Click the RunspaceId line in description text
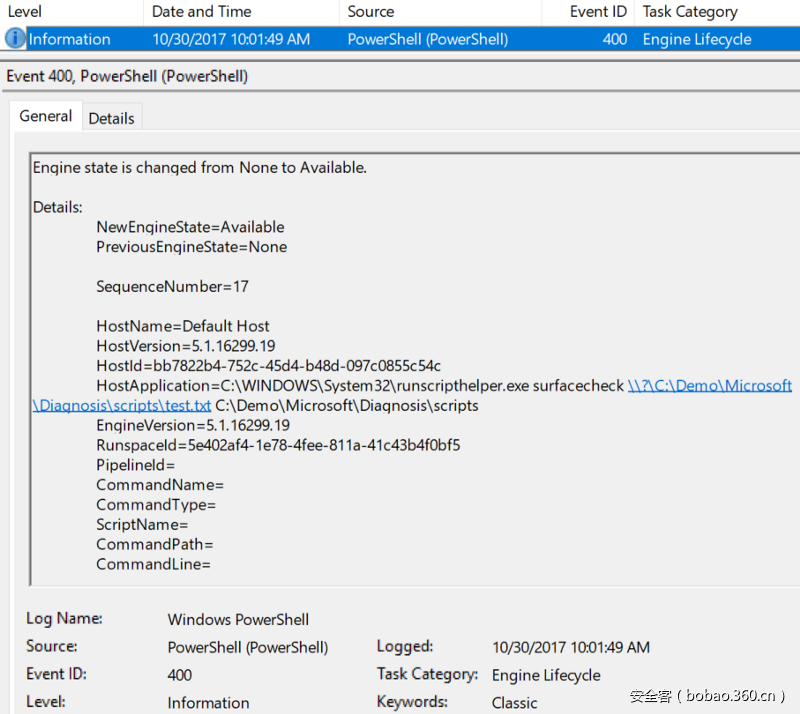Viewport: 800px width, 714px height. [278, 445]
